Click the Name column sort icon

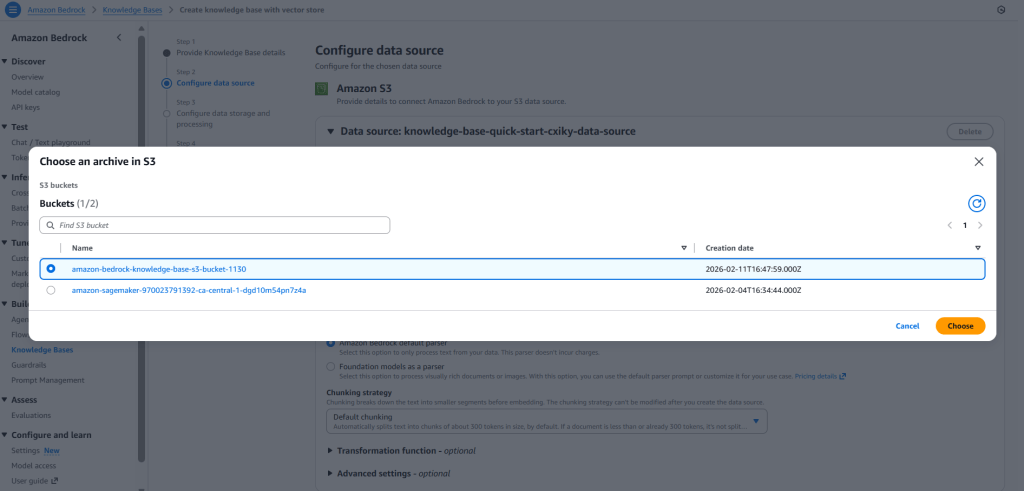[684, 248]
